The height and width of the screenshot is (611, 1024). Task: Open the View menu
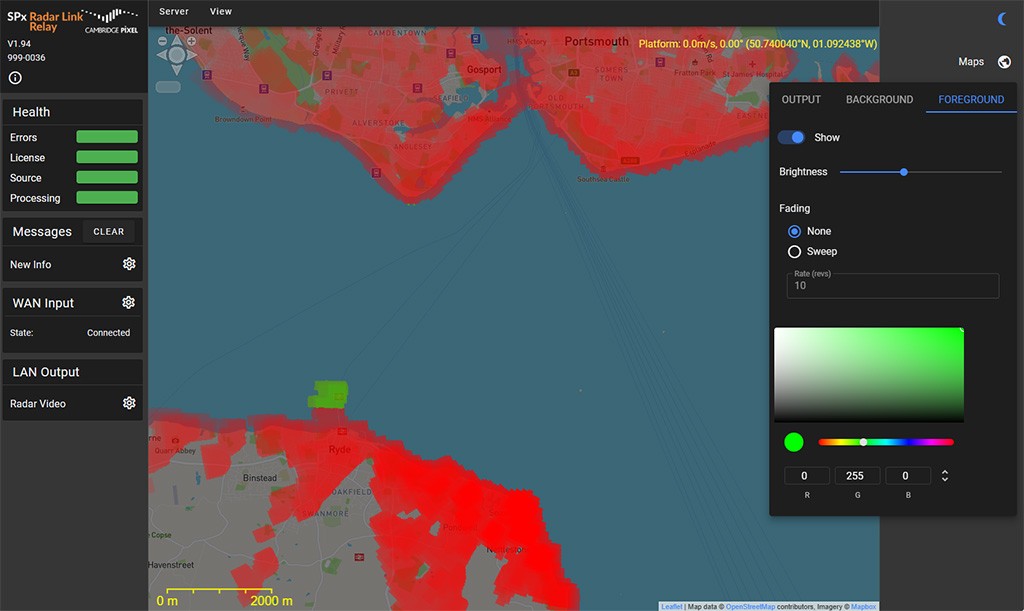tap(220, 11)
